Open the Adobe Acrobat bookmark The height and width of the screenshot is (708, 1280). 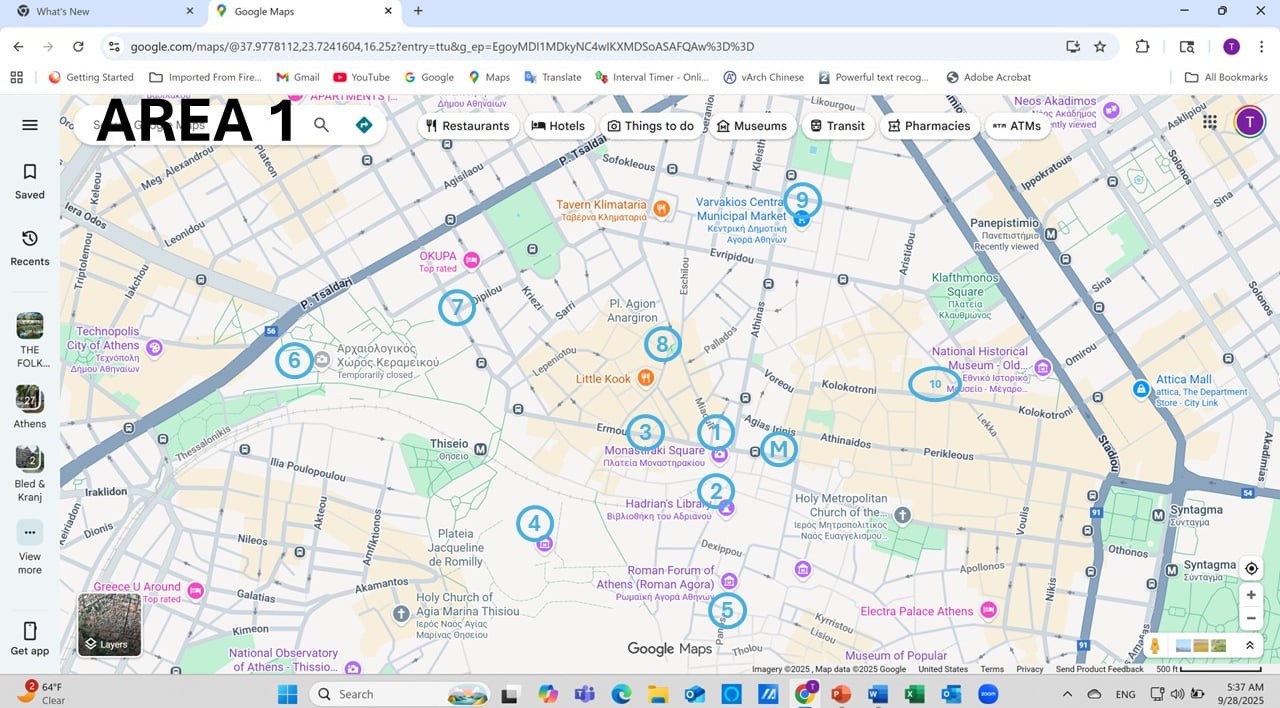(x=988, y=77)
